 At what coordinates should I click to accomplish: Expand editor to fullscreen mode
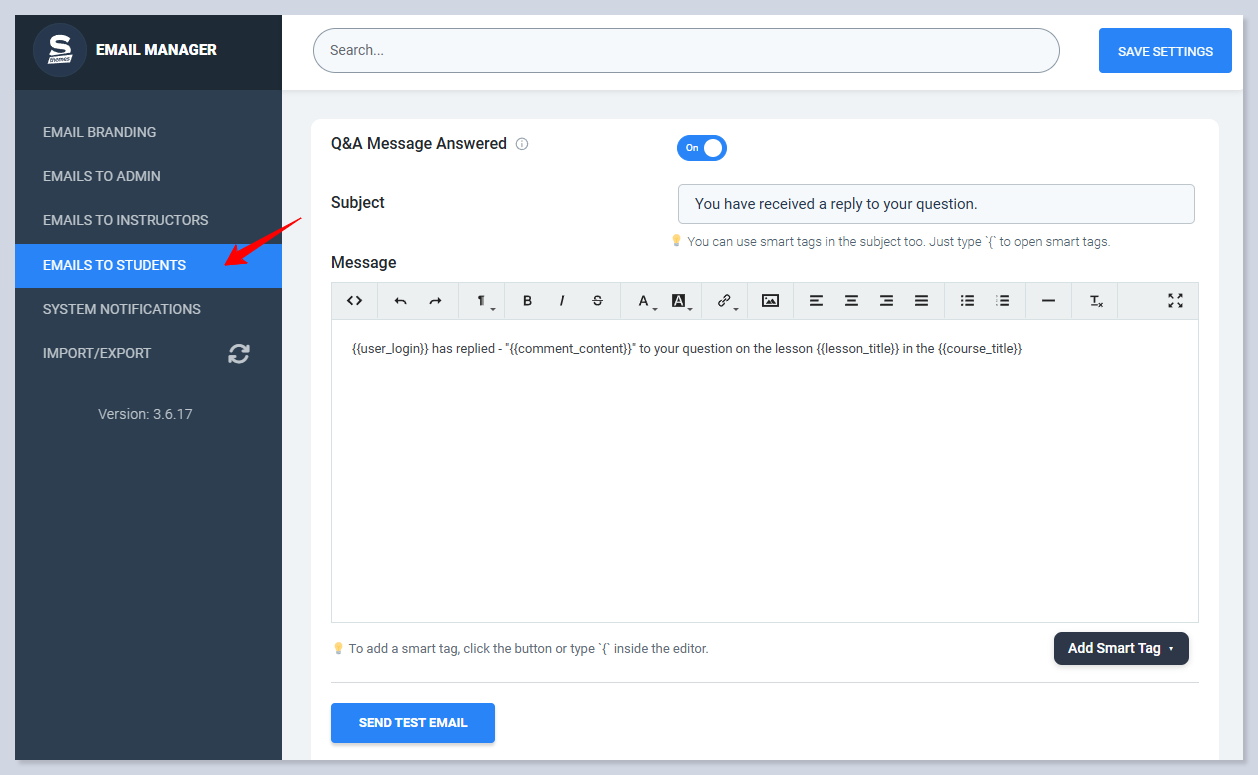click(1175, 301)
